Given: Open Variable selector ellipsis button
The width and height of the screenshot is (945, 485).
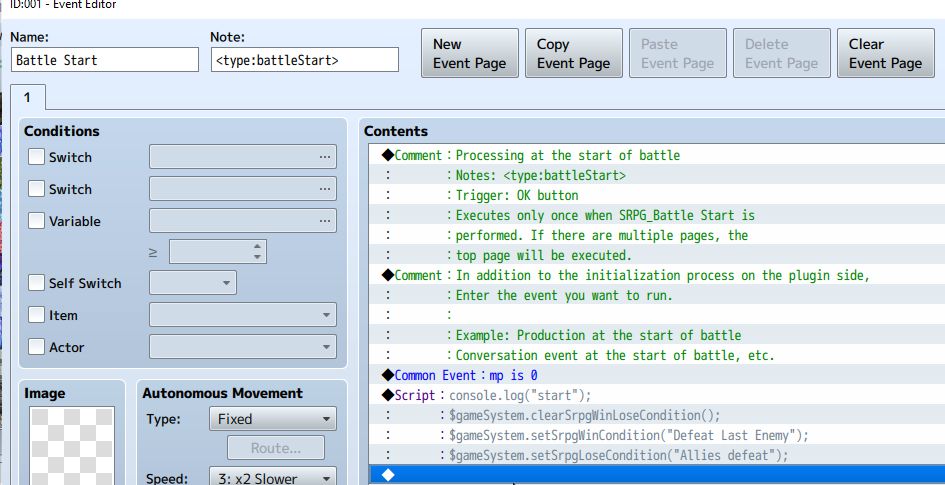Looking at the screenshot, I should pyautogui.click(x=325, y=221).
